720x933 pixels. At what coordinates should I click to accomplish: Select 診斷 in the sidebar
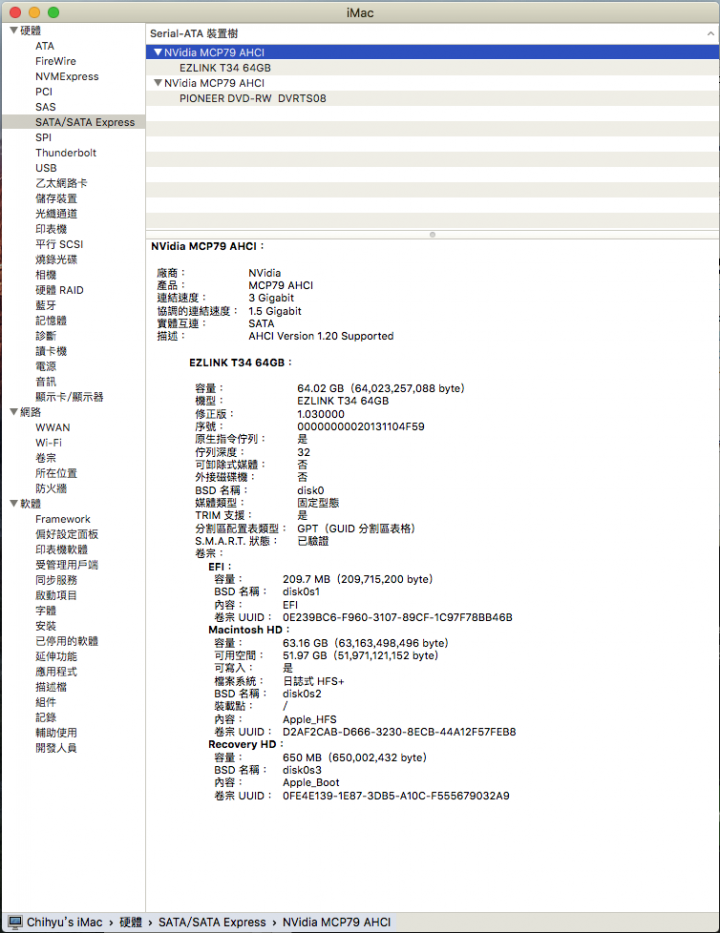coord(46,336)
